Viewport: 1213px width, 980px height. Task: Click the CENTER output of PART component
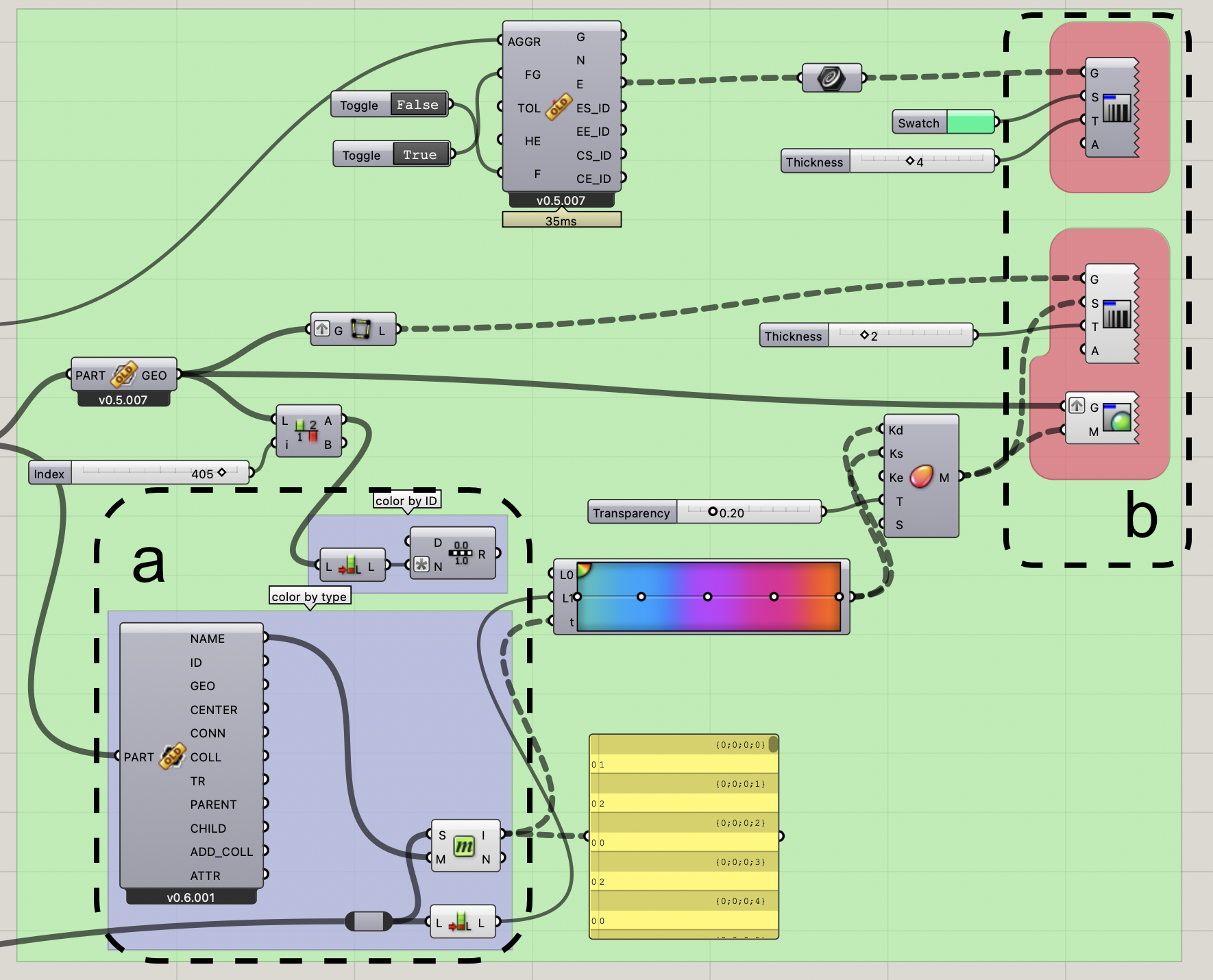click(214, 710)
